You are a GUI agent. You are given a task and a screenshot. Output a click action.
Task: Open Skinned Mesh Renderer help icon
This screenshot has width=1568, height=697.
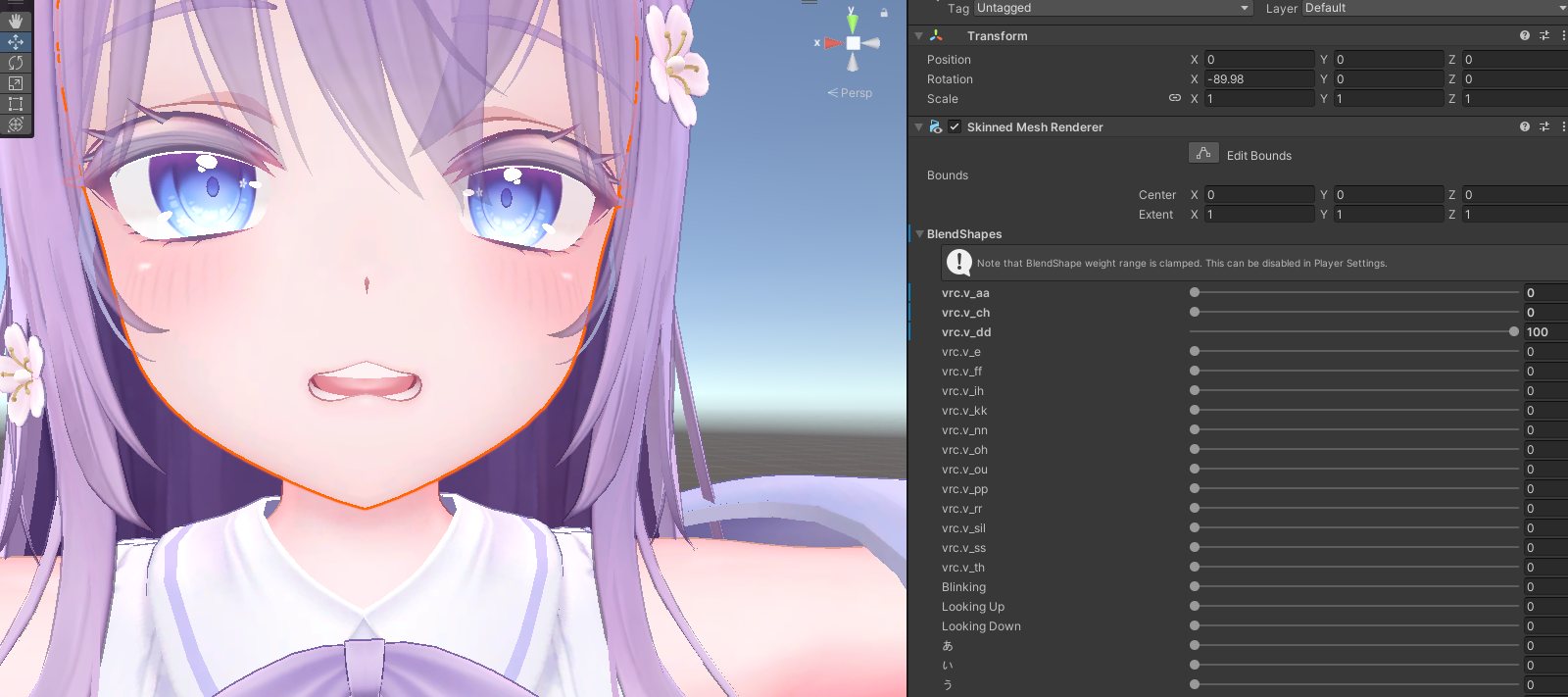coord(1525,126)
